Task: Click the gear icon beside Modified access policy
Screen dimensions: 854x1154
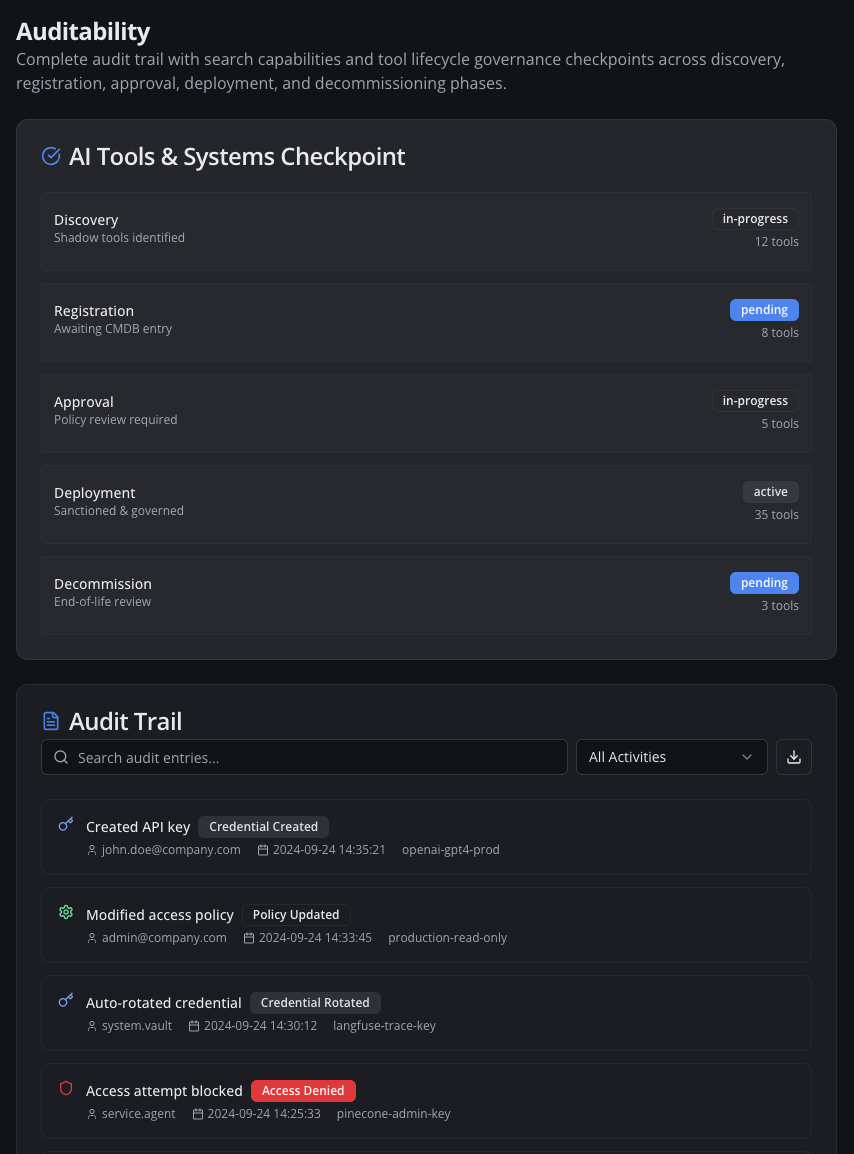Action: click(65, 912)
